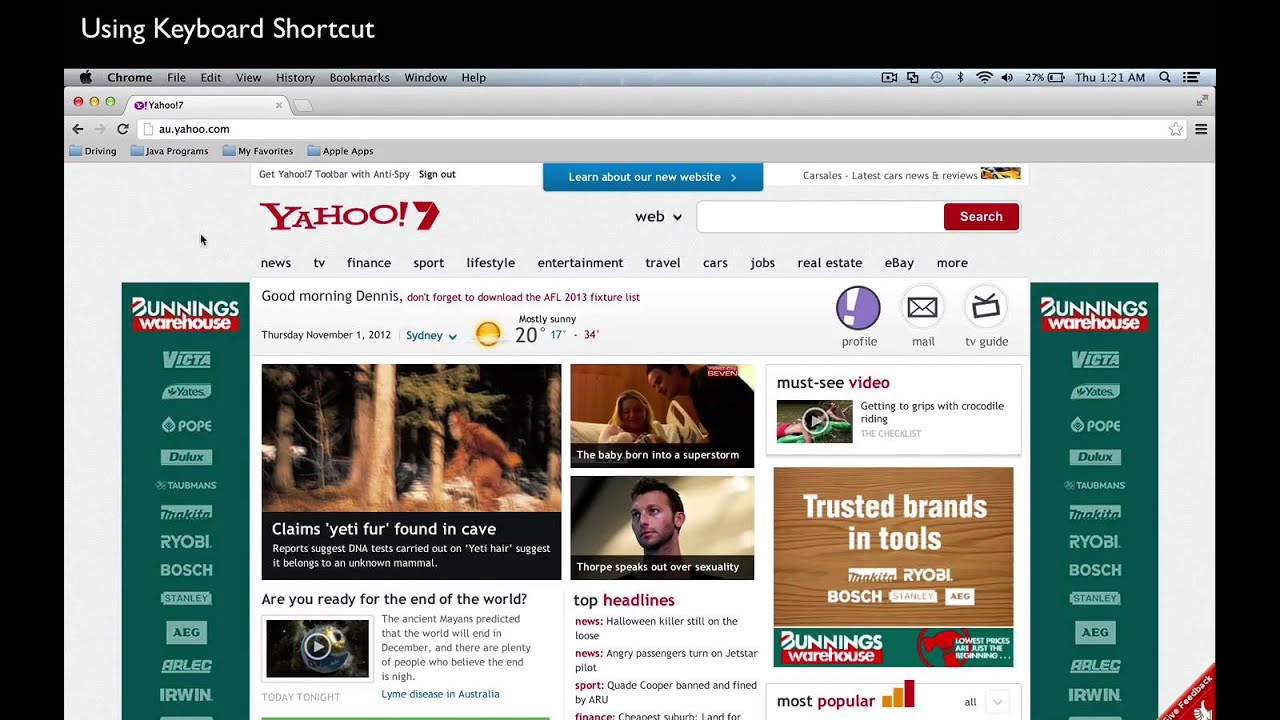Go to the finance section
This screenshot has height=720, width=1280.
(x=369, y=263)
